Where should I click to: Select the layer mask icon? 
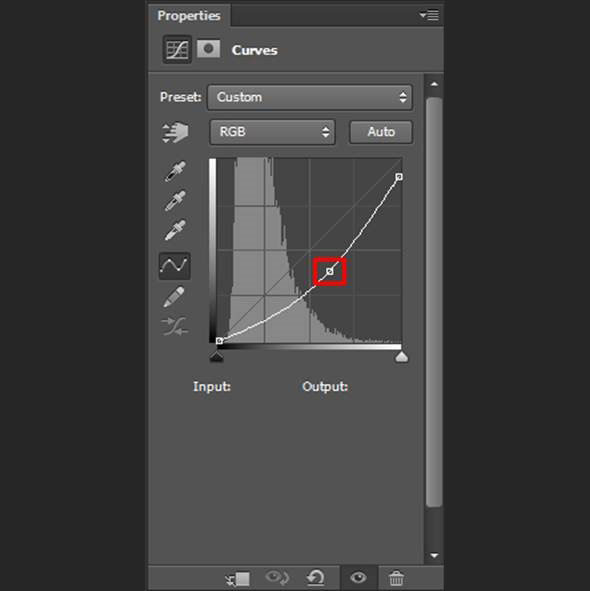pos(208,49)
